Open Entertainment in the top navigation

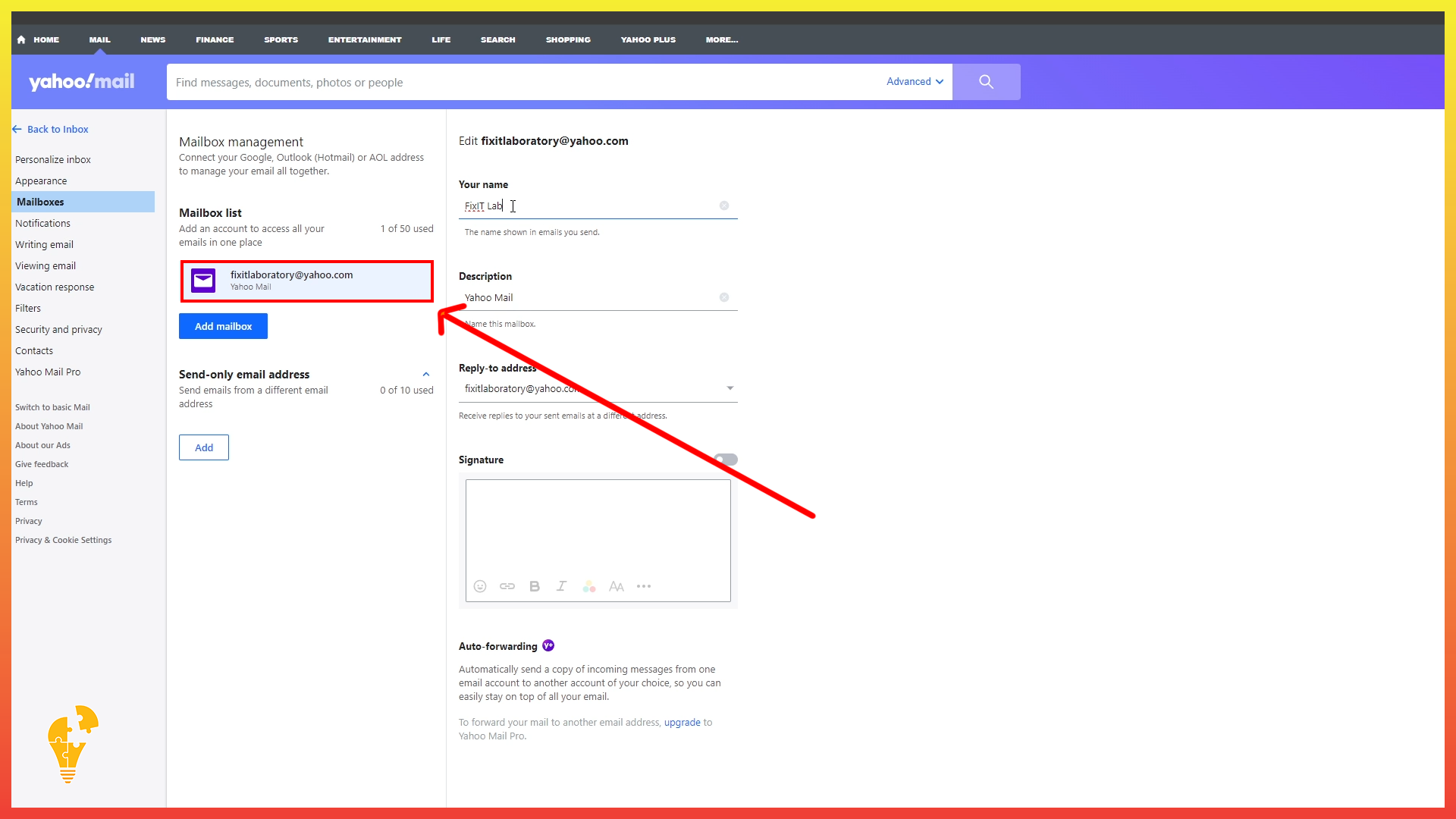click(365, 39)
